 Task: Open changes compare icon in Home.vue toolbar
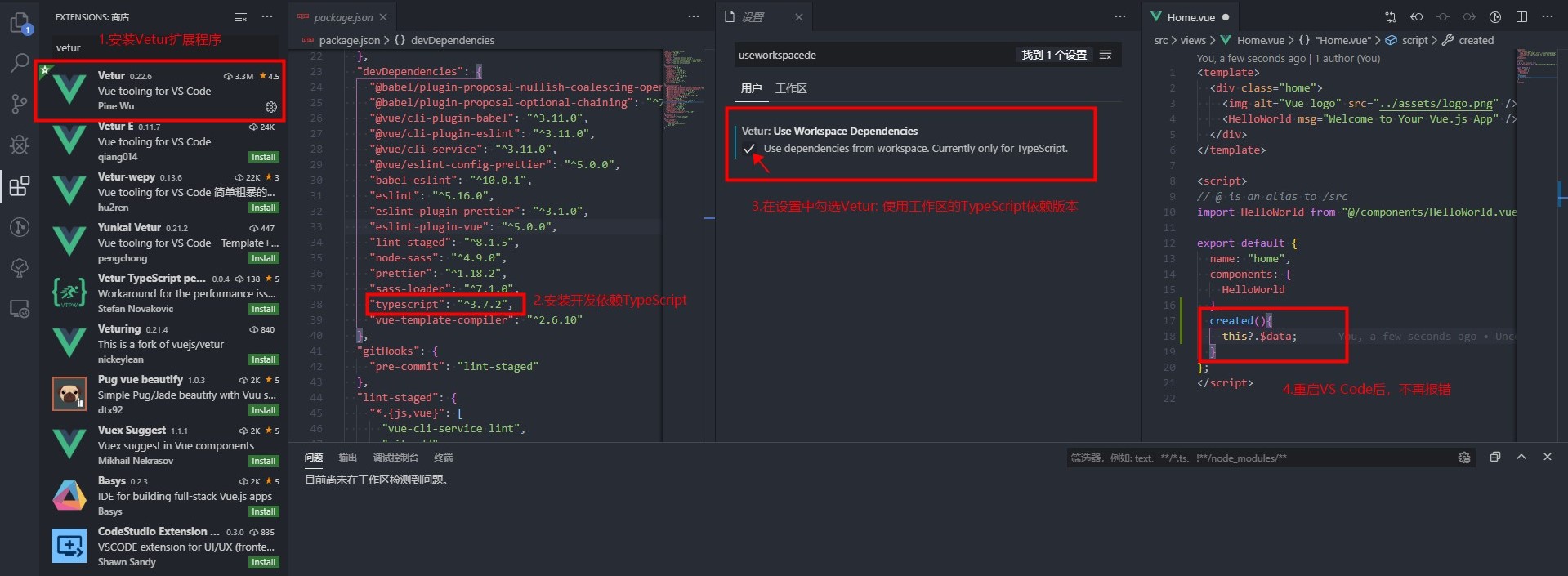coord(1391,17)
